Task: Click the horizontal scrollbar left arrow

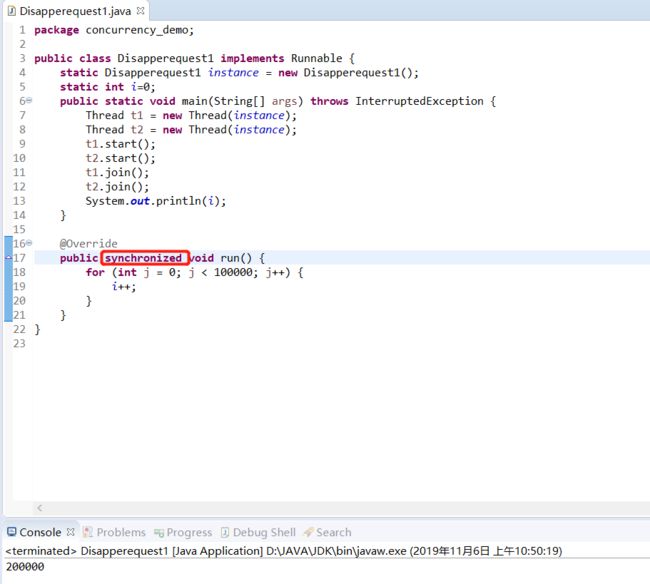Action: tap(40, 508)
